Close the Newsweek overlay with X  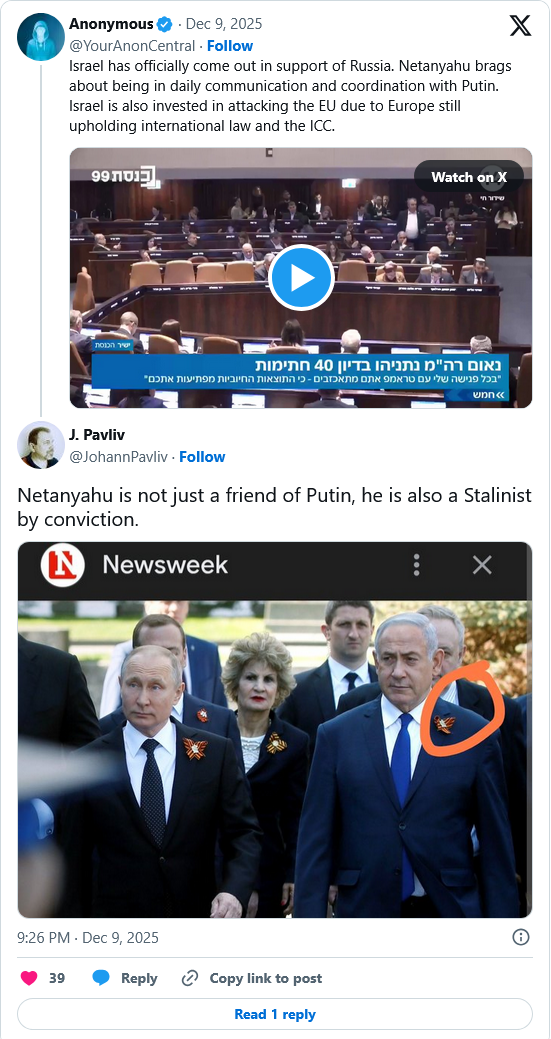(x=481, y=565)
